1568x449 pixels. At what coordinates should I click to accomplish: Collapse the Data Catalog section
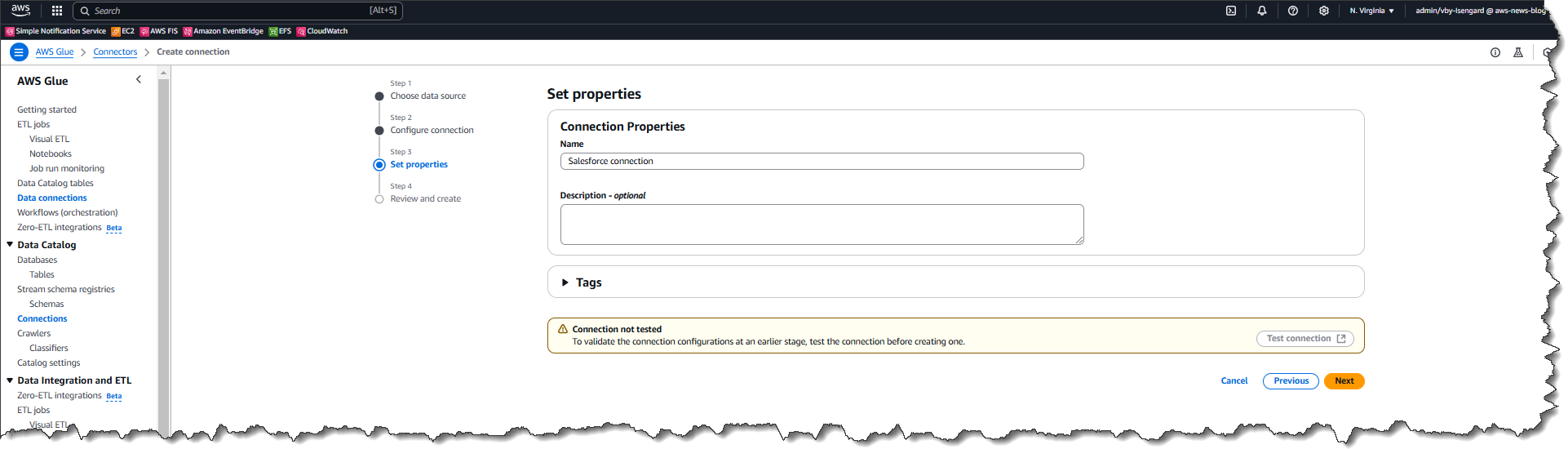click(10, 244)
